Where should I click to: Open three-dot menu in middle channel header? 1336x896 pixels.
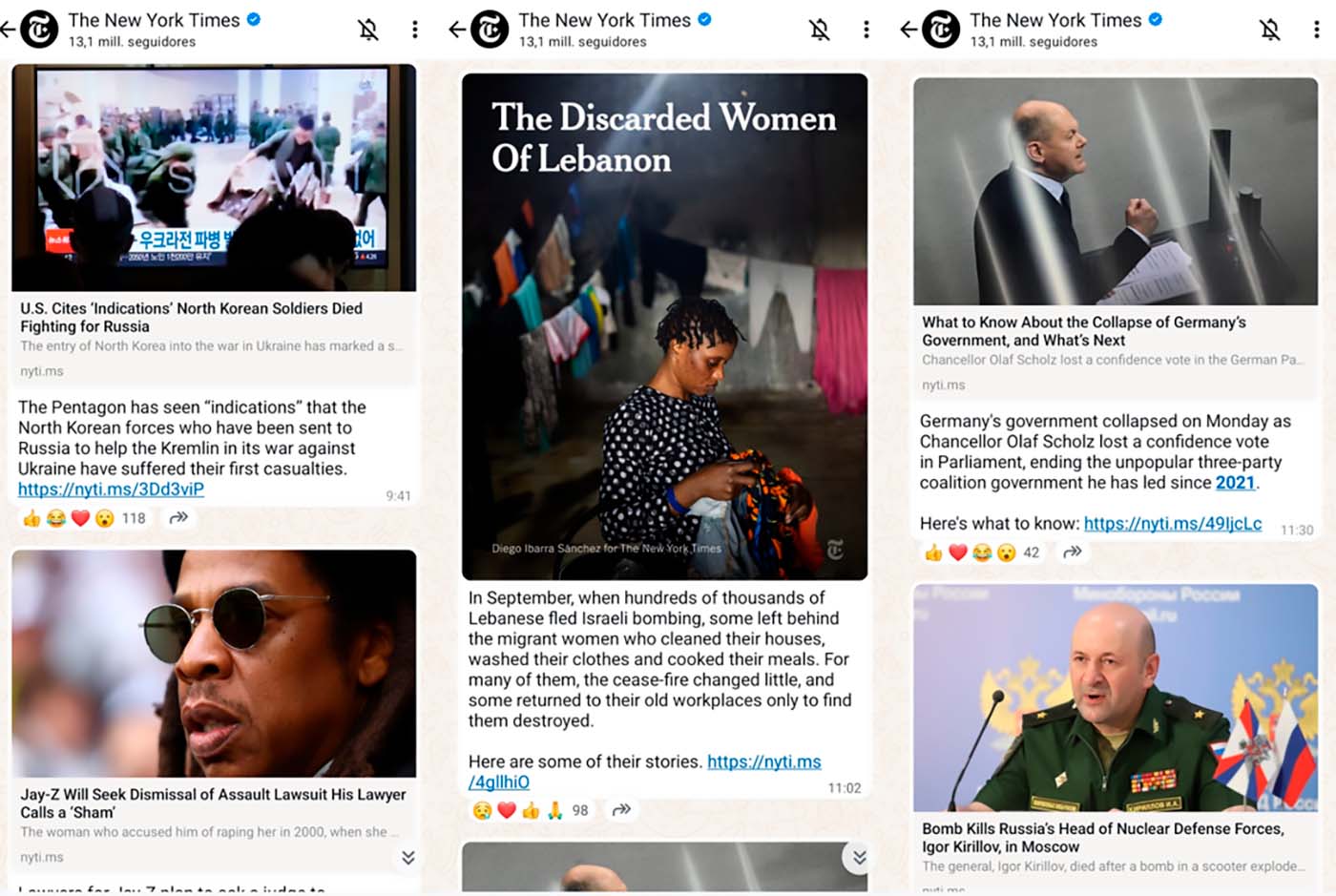866,30
